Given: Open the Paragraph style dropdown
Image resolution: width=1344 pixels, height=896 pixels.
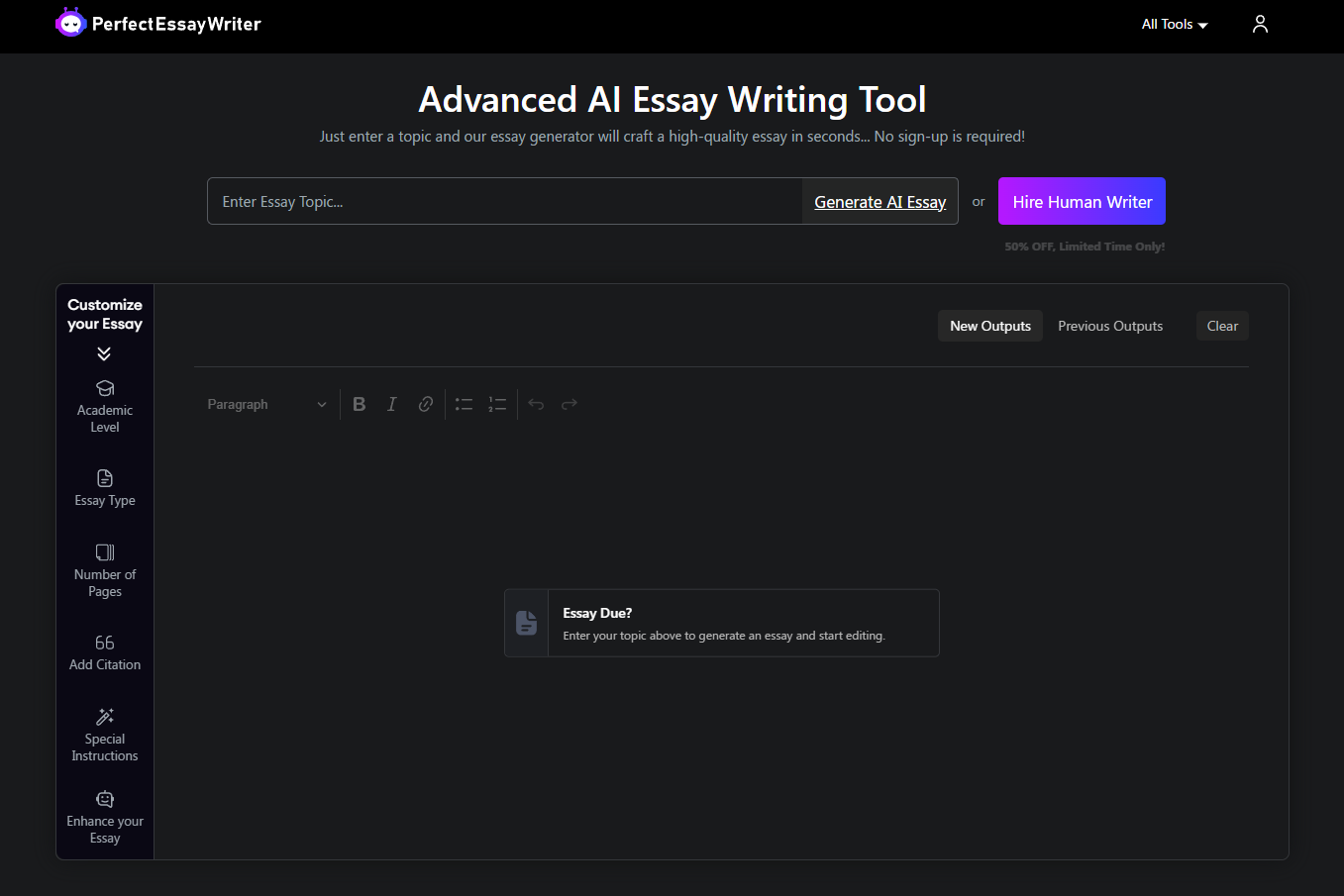Looking at the screenshot, I should tap(266, 404).
